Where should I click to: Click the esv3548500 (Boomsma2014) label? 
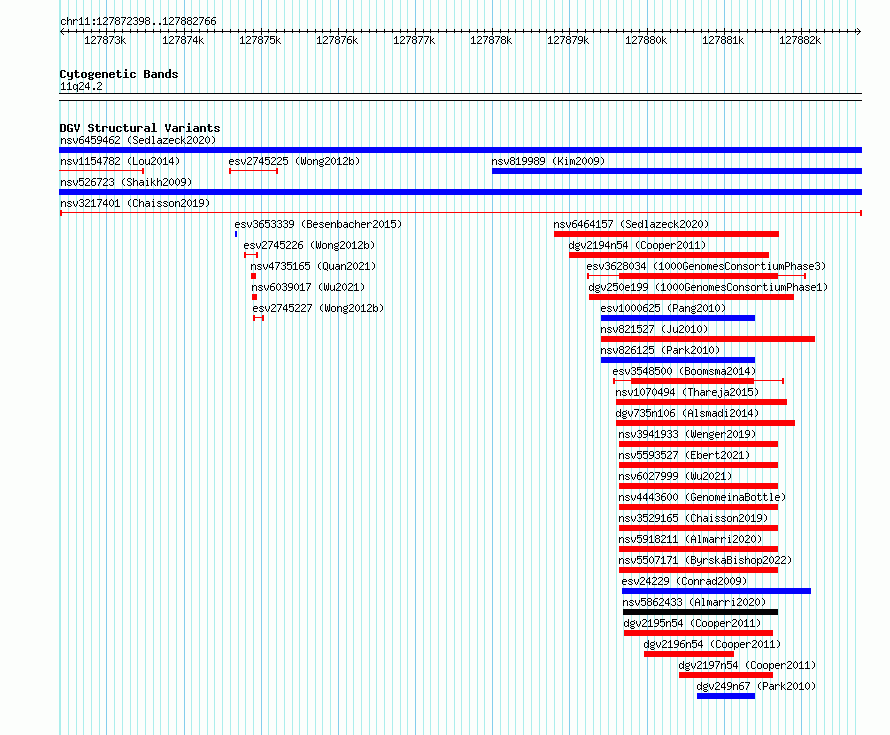pos(684,371)
